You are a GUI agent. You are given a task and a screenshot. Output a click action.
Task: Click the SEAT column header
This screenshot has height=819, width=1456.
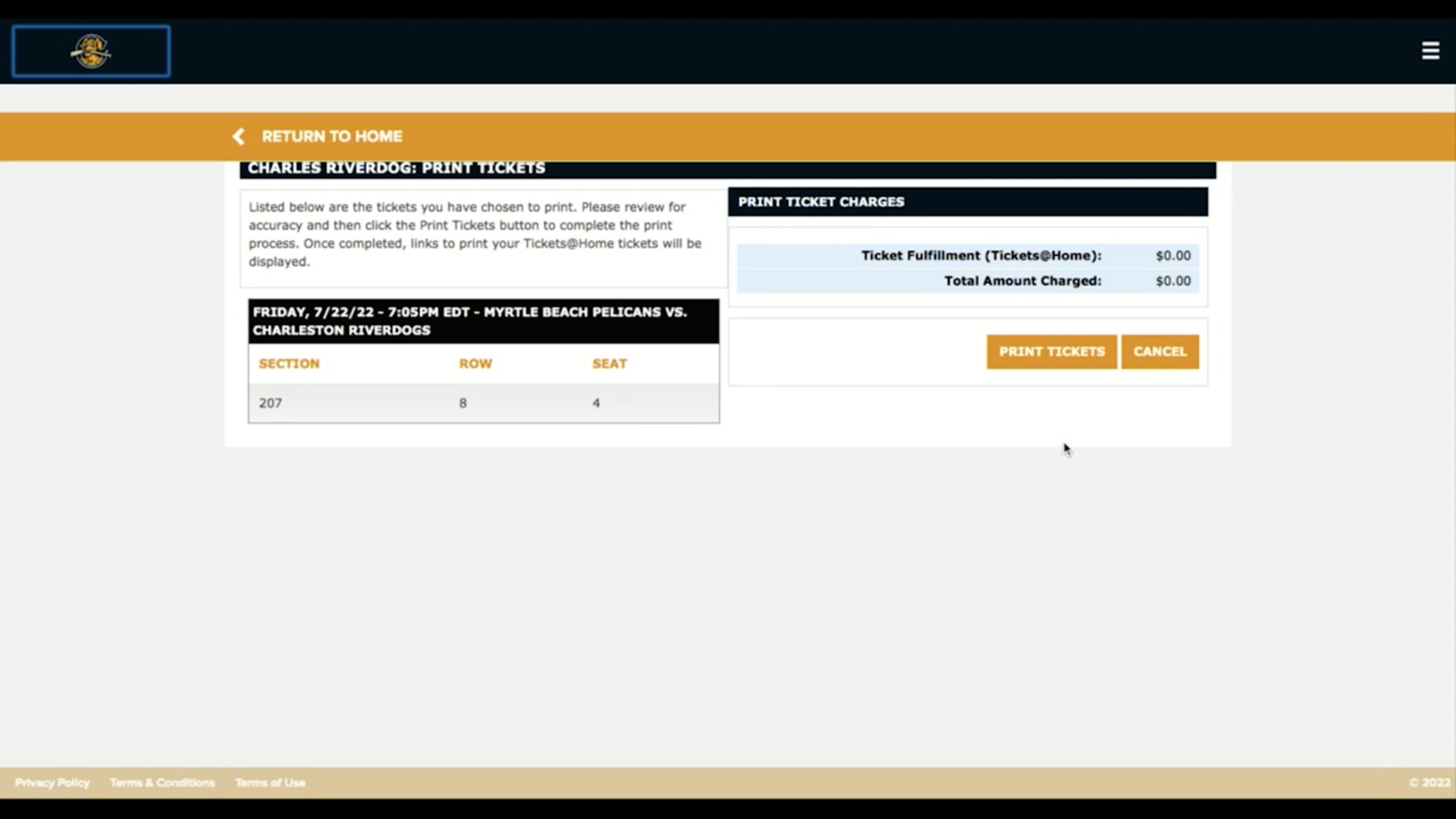[x=610, y=364]
